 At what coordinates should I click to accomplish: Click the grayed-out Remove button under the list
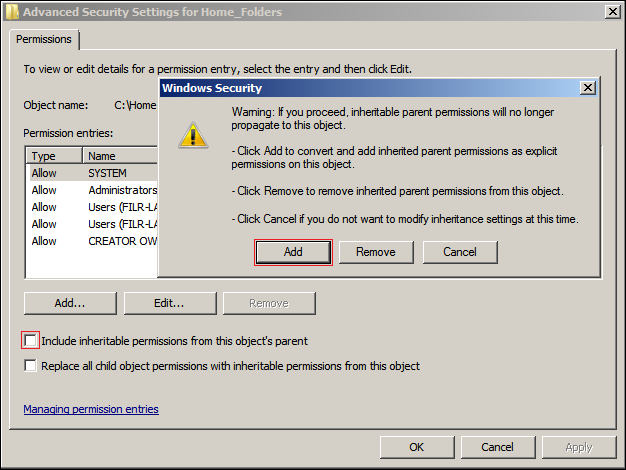point(268,303)
